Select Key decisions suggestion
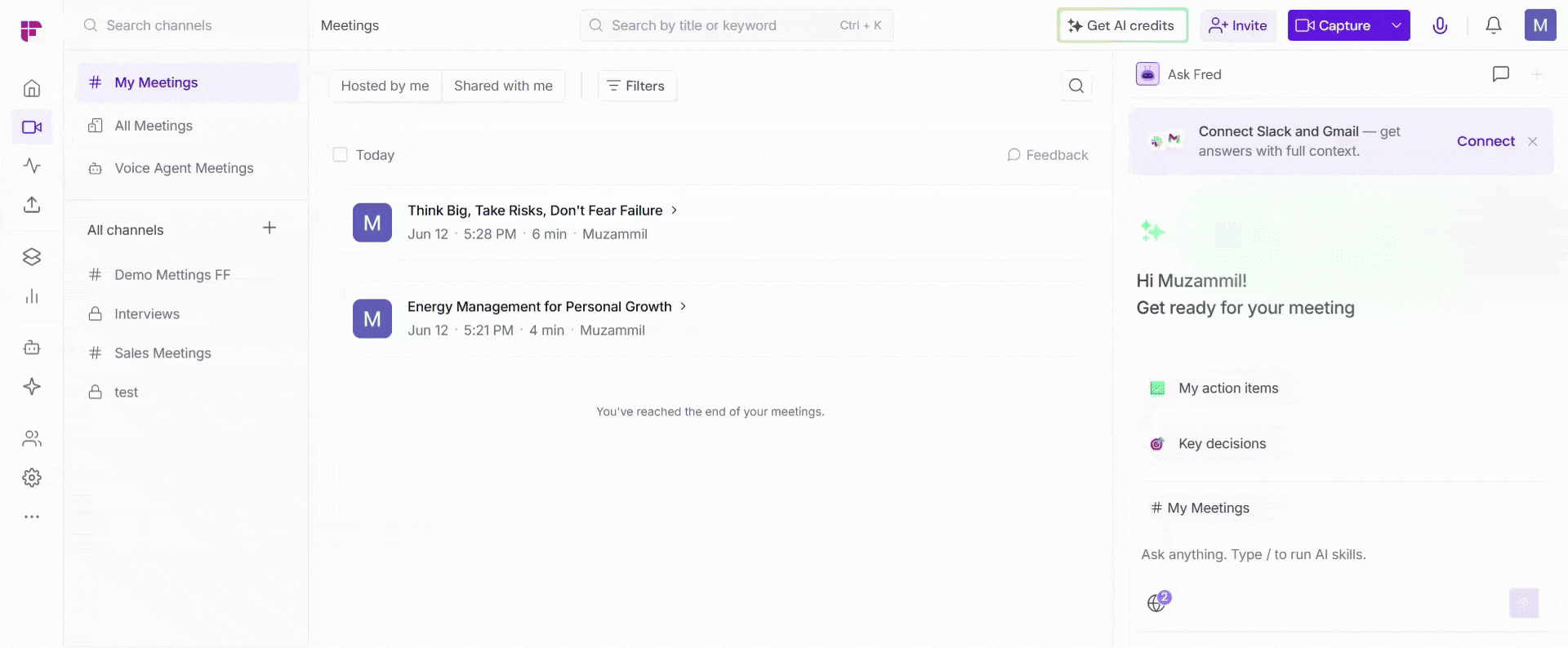Viewport: 1568px width, 648px height. (x=1209, y=444)
